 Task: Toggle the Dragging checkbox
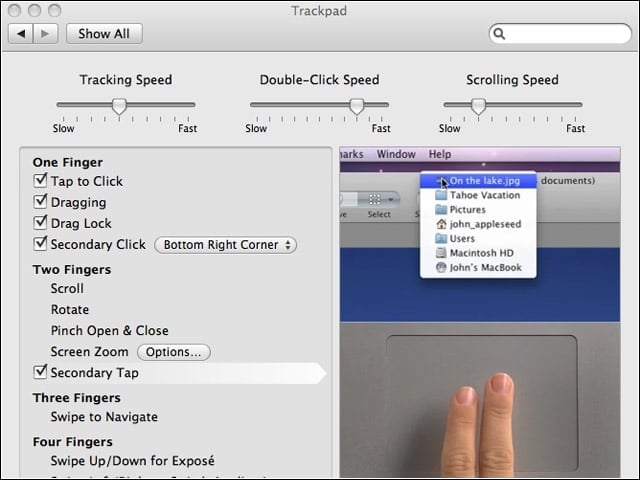coord(40,201)
